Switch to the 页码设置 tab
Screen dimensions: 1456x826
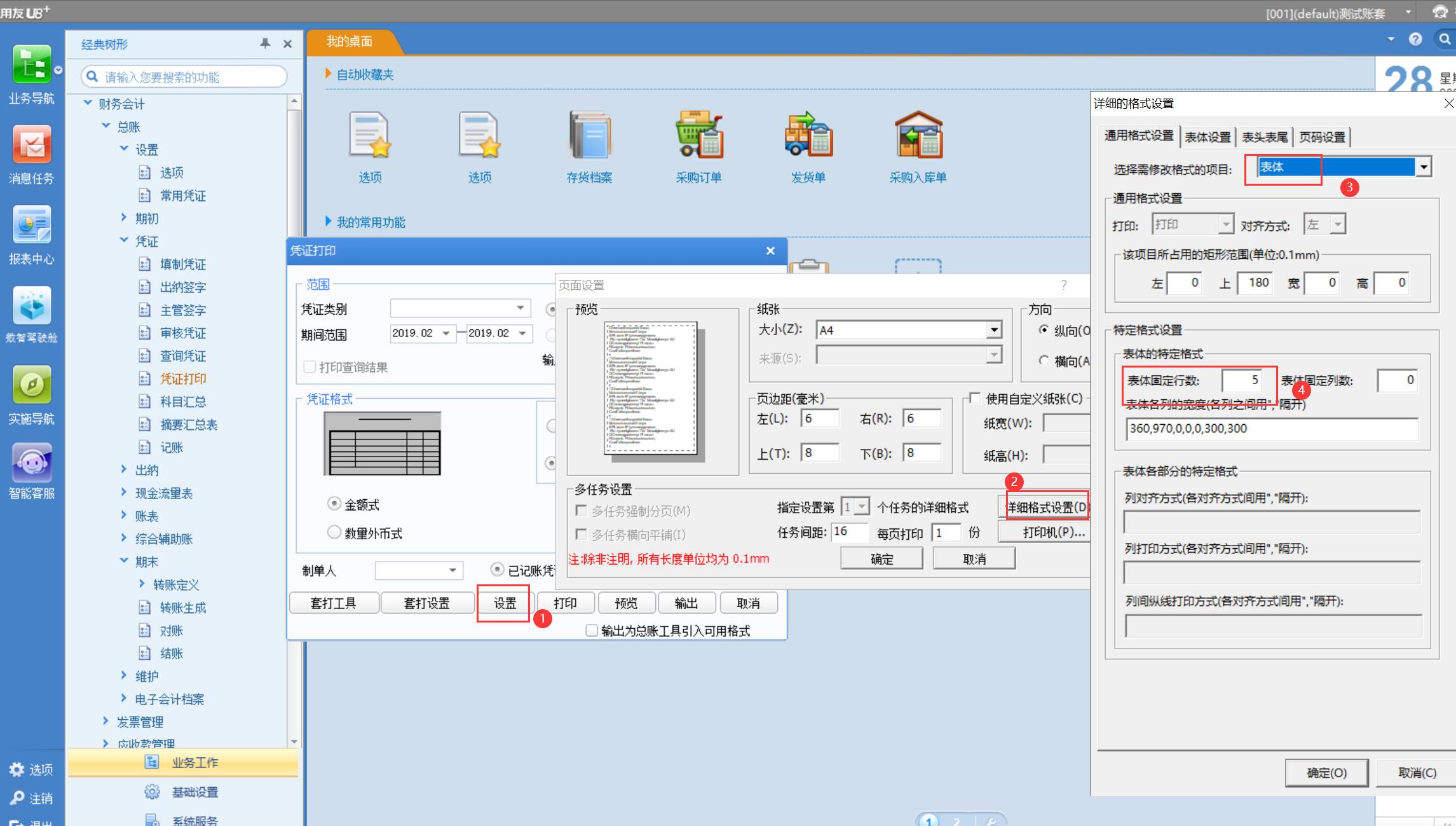tap(1322, 137)
